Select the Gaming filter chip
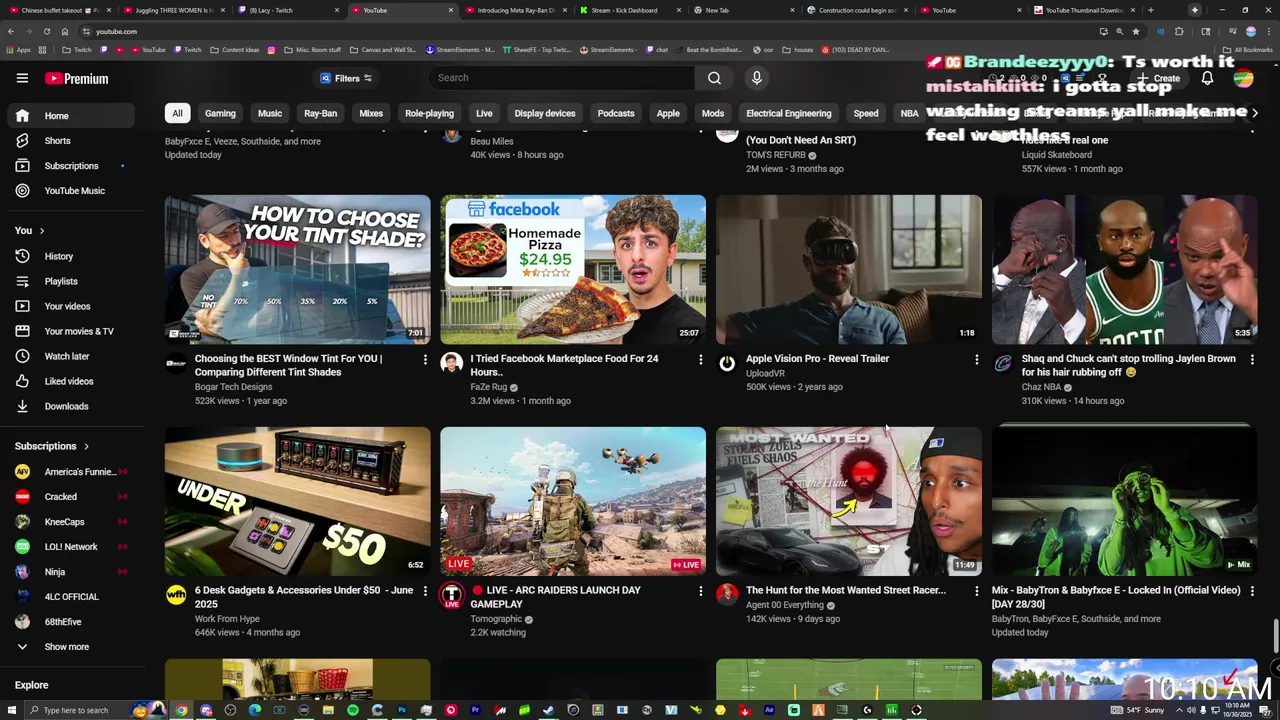 (220, 113)
